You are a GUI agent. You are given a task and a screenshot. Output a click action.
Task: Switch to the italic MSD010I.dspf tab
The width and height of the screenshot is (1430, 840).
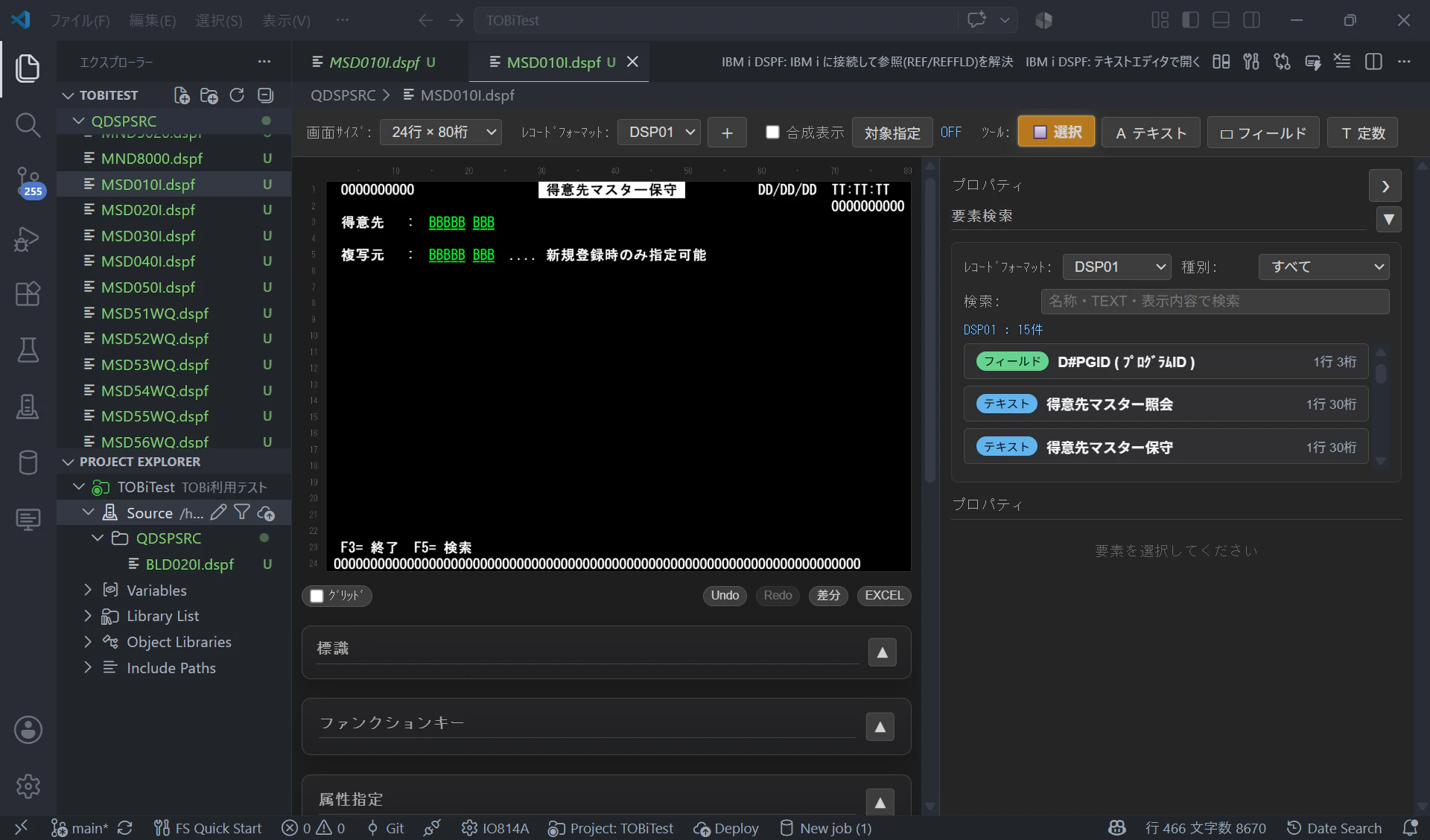pyautogui.click(x=374, y=62)
